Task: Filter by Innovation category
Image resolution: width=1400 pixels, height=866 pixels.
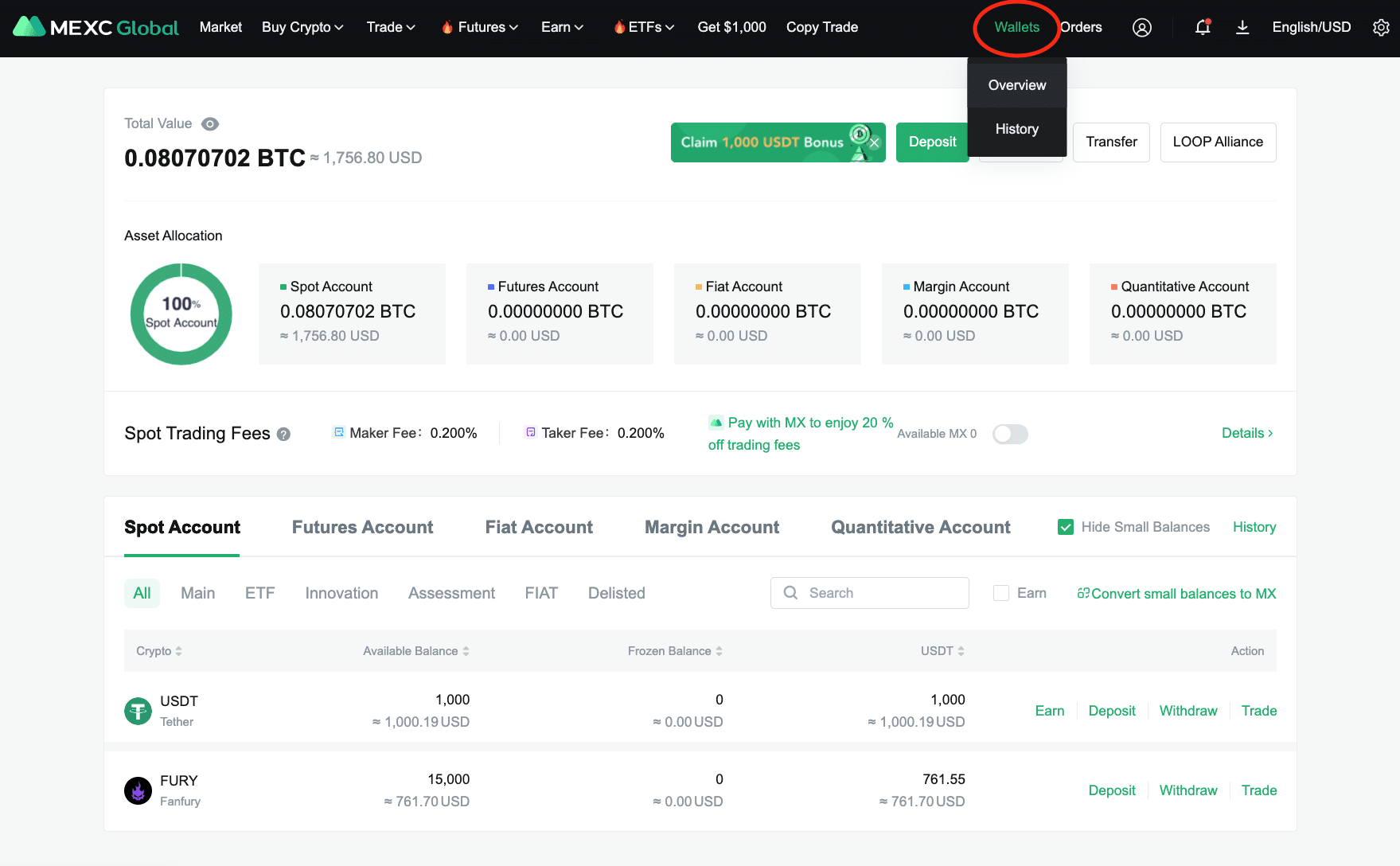Action: tap(341, 593)
